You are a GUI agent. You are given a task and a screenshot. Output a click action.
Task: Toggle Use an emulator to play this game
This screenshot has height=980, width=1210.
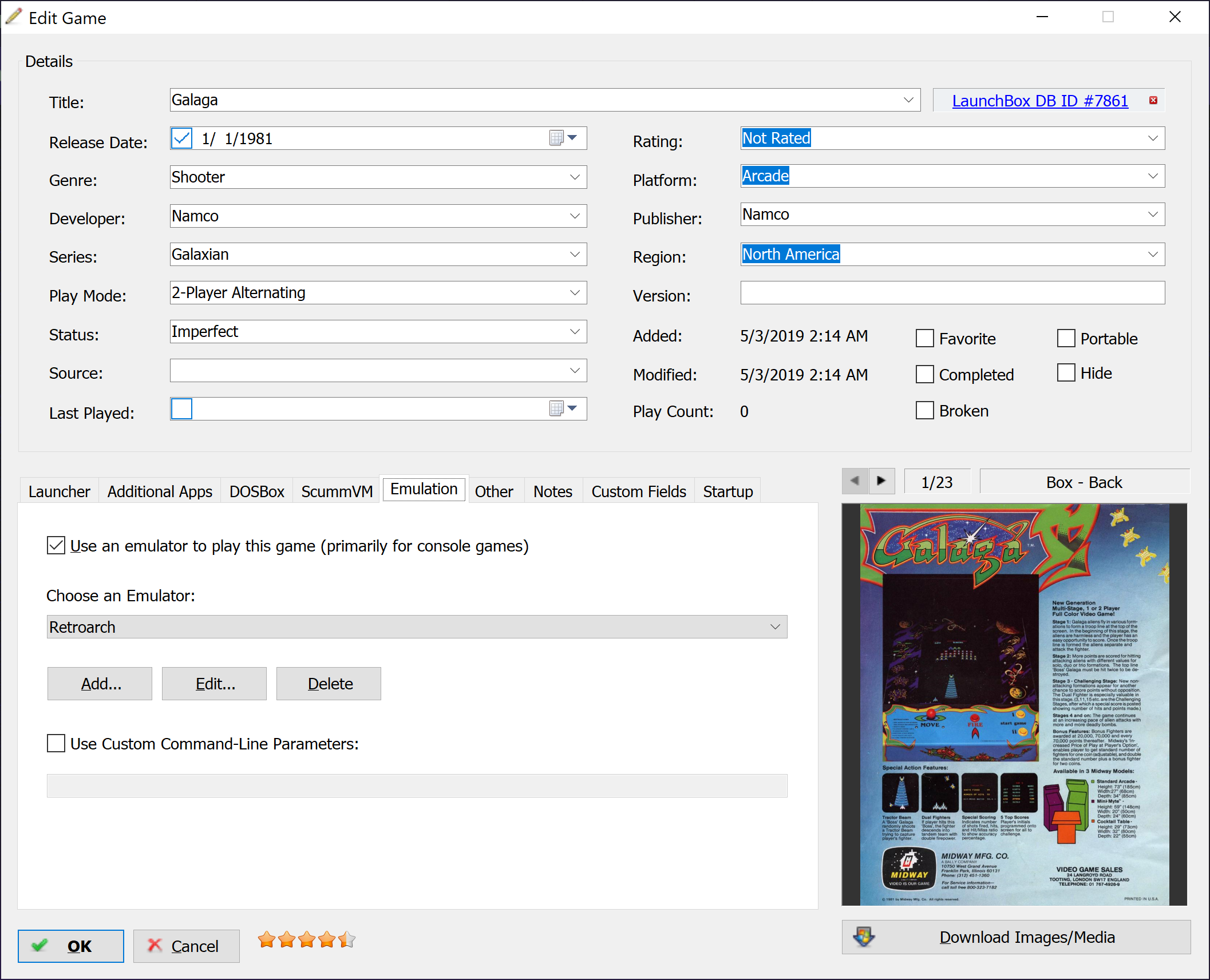coord(56,546)
